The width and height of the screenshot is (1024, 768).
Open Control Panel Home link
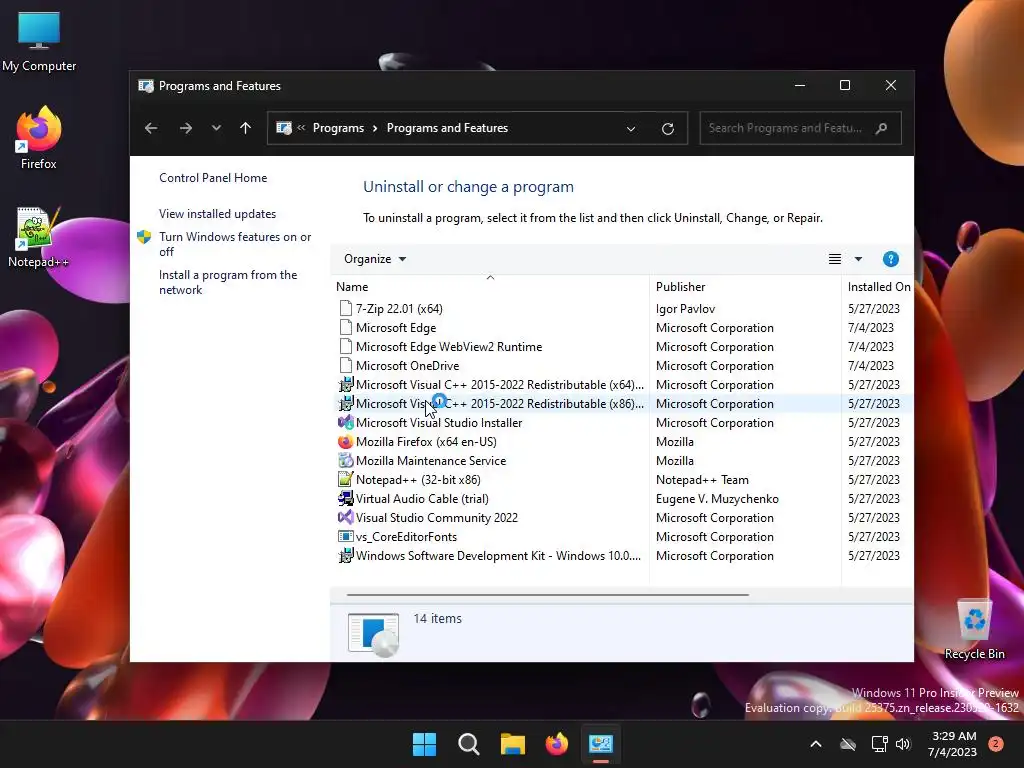coord(213,178)
